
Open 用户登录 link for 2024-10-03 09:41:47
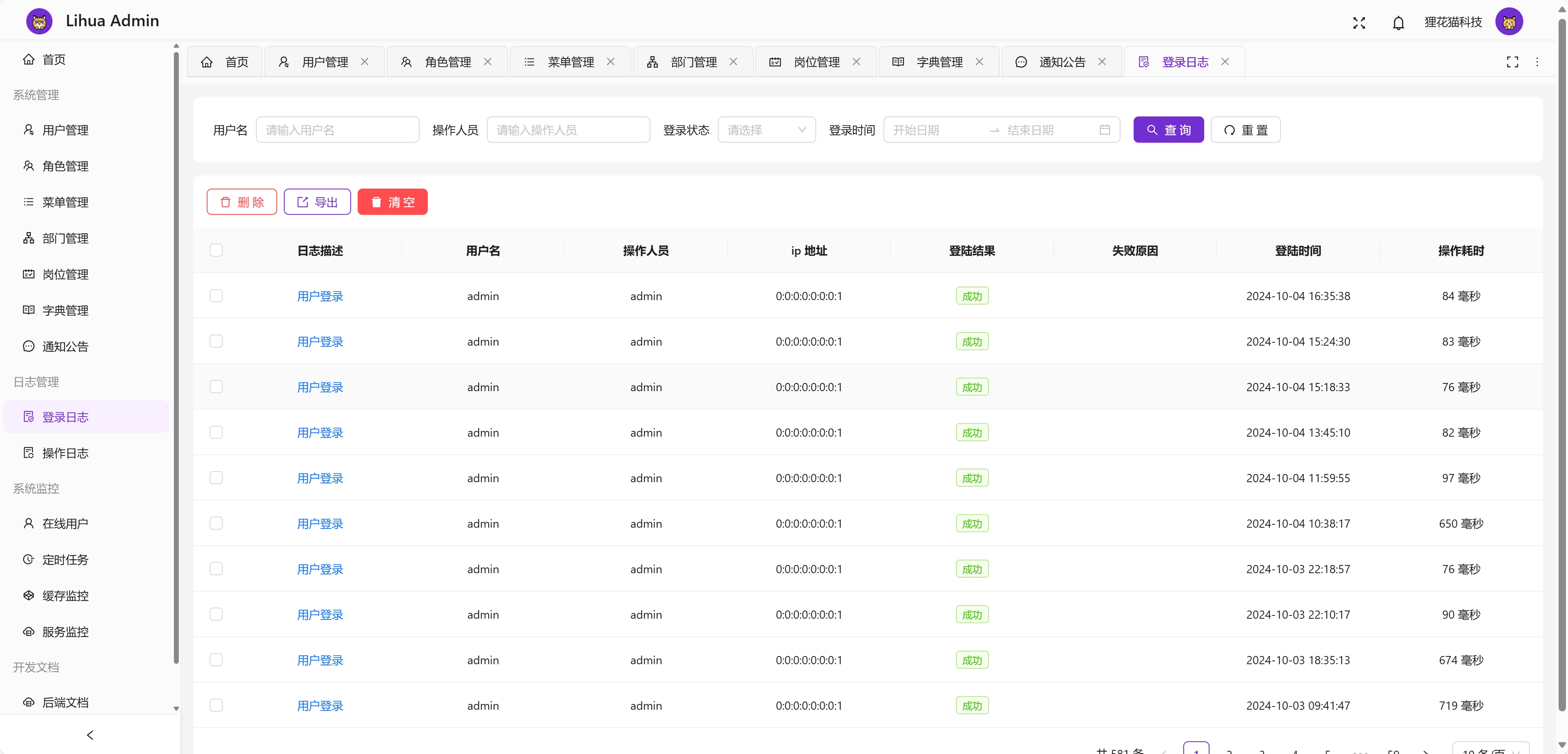pos(320,705)
